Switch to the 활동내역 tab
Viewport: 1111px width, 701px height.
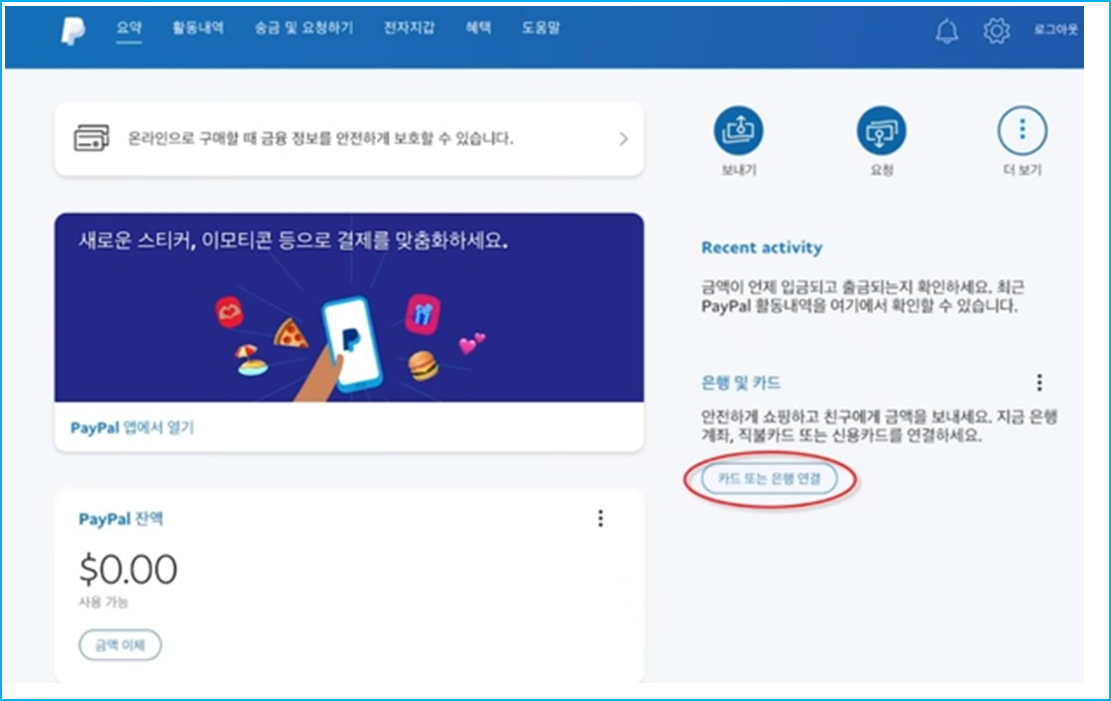coord(198,28)
